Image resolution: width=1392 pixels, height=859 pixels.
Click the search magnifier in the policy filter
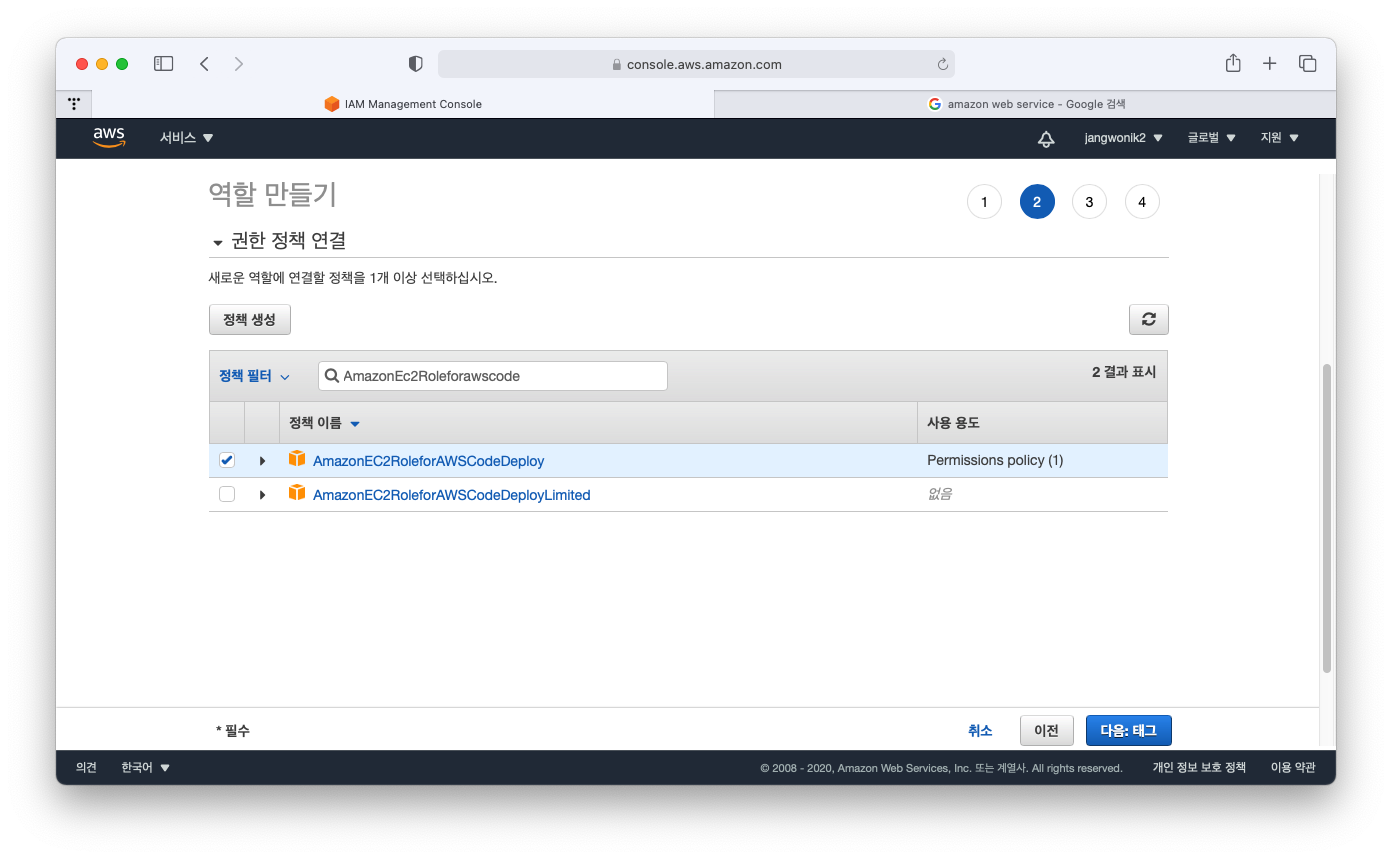[331, 376]
